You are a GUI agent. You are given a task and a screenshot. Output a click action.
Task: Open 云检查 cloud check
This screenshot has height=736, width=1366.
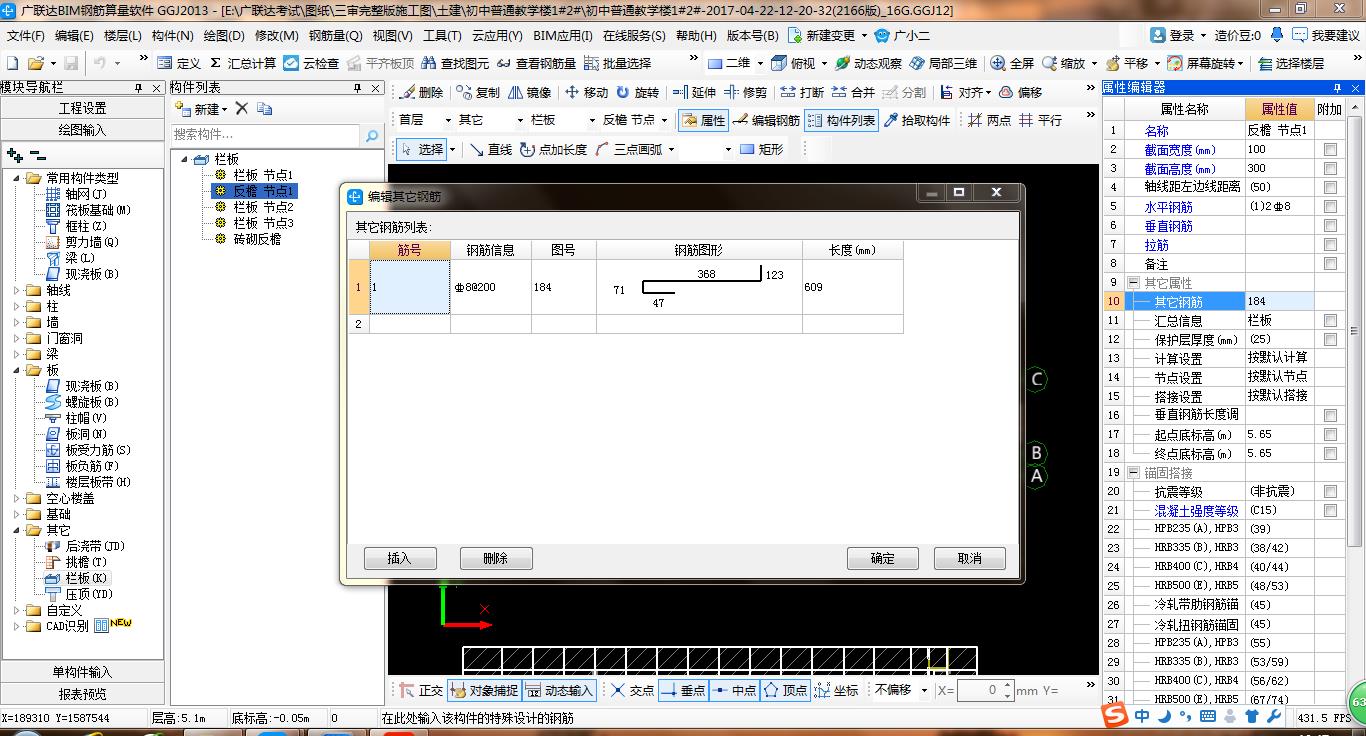tap(311, 63)
